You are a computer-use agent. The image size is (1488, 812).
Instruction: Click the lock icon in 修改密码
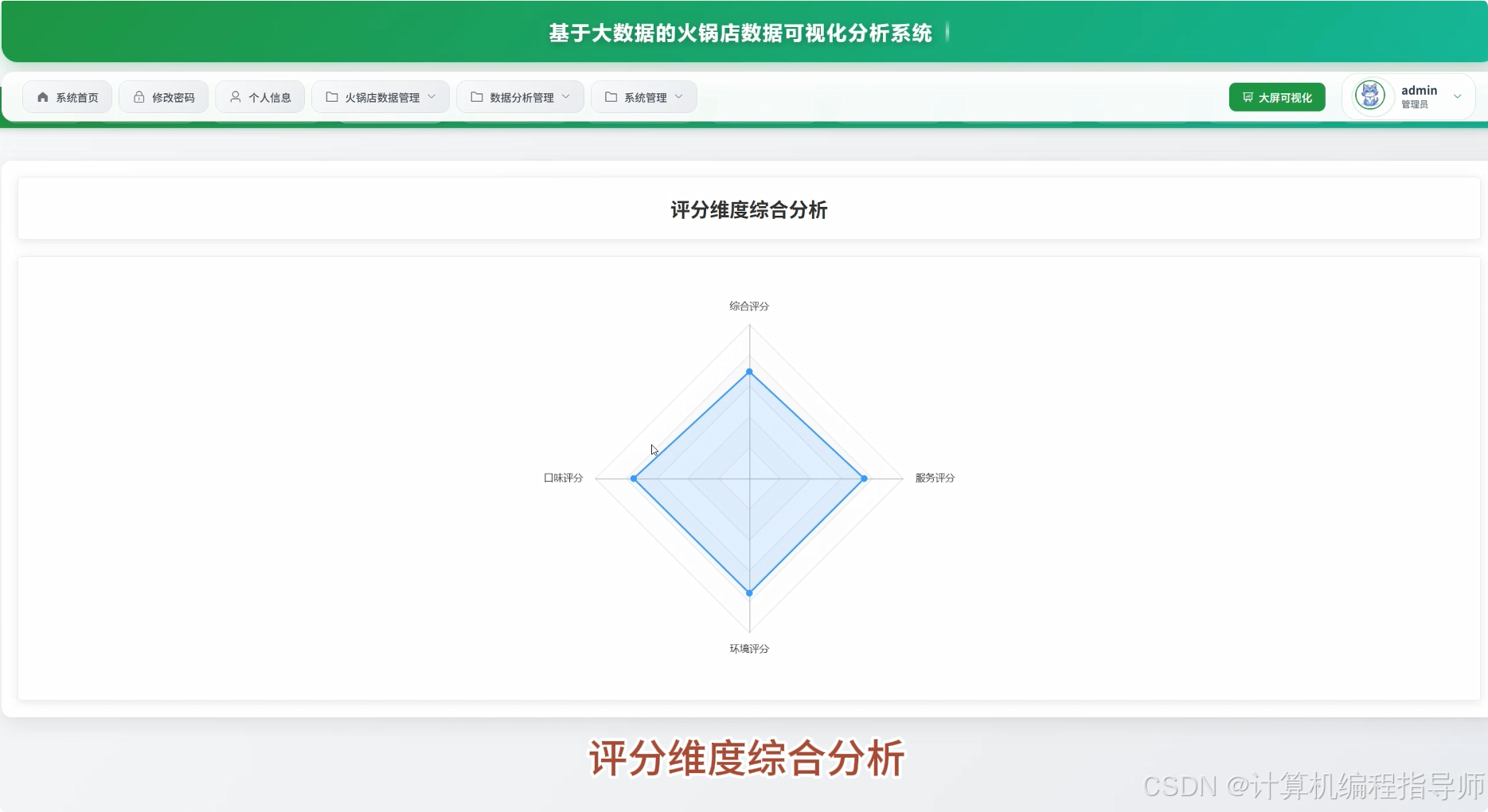pyautogui.click(x=139, y=97)
